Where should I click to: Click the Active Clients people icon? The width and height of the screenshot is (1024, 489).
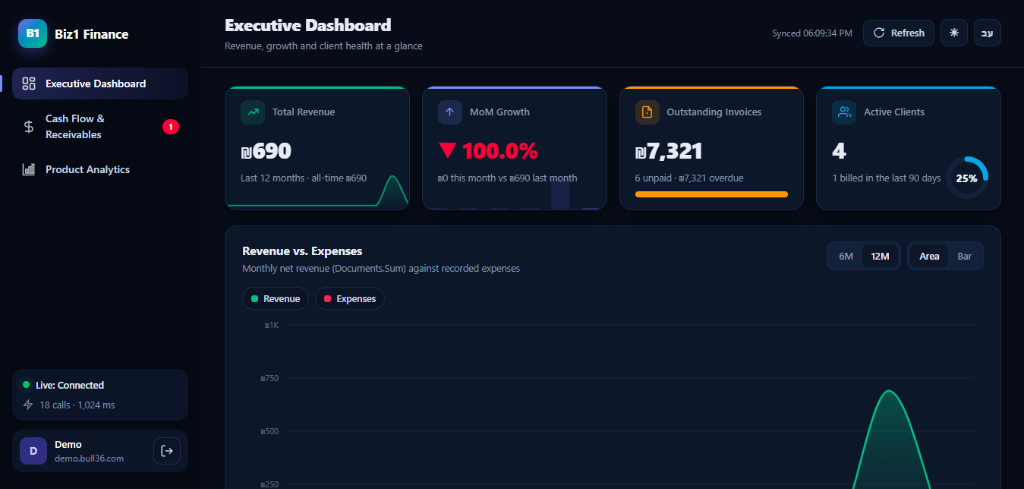[x=844, y=112]
